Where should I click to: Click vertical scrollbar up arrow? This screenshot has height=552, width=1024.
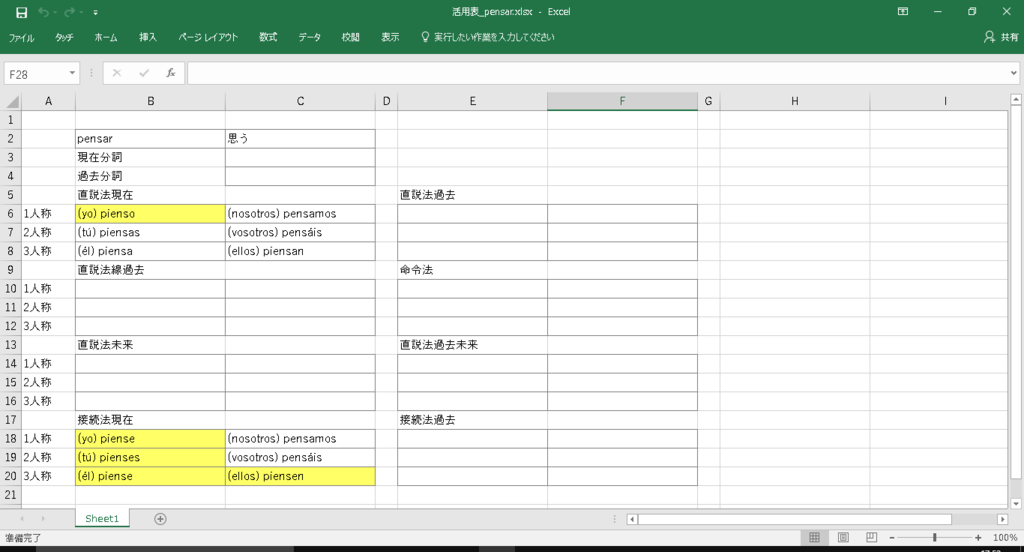(x=1016, y=99)
